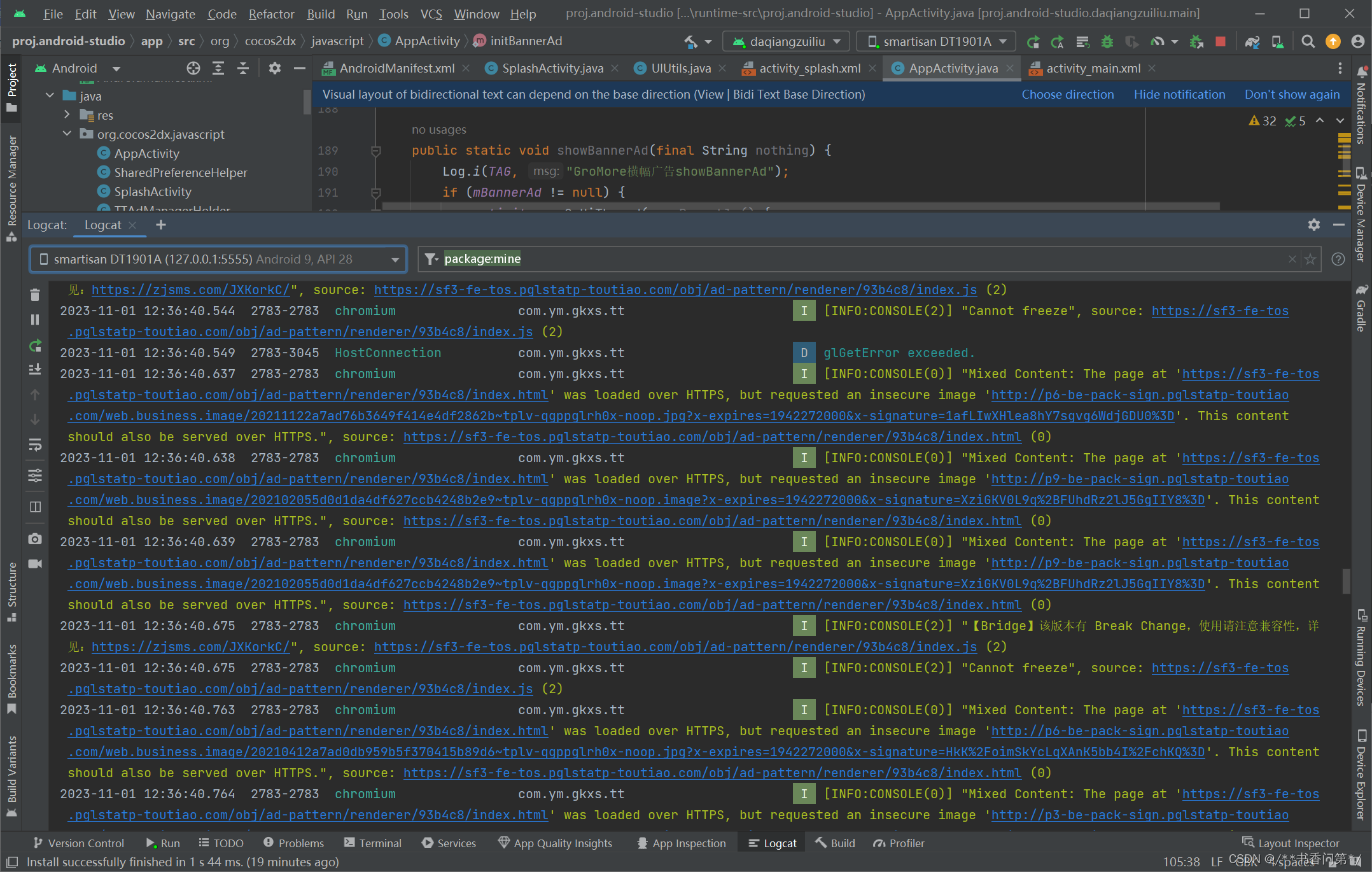The width and height of the screenshot is (1372, 872).
Task: Click the logcat vertical scrollbar thumb
Action: (x=1346, y=580)
